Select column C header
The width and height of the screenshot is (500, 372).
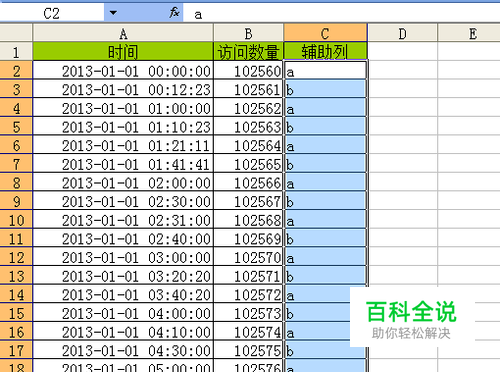(x=325, y=33)
